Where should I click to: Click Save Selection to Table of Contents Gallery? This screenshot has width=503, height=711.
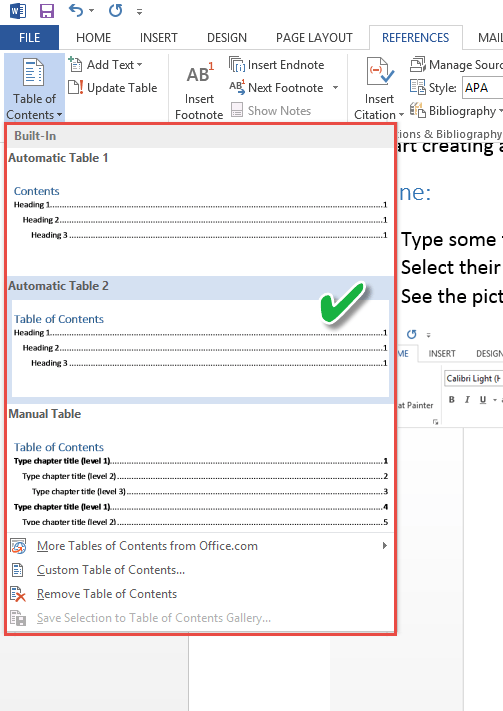click(x=154, y=618)
